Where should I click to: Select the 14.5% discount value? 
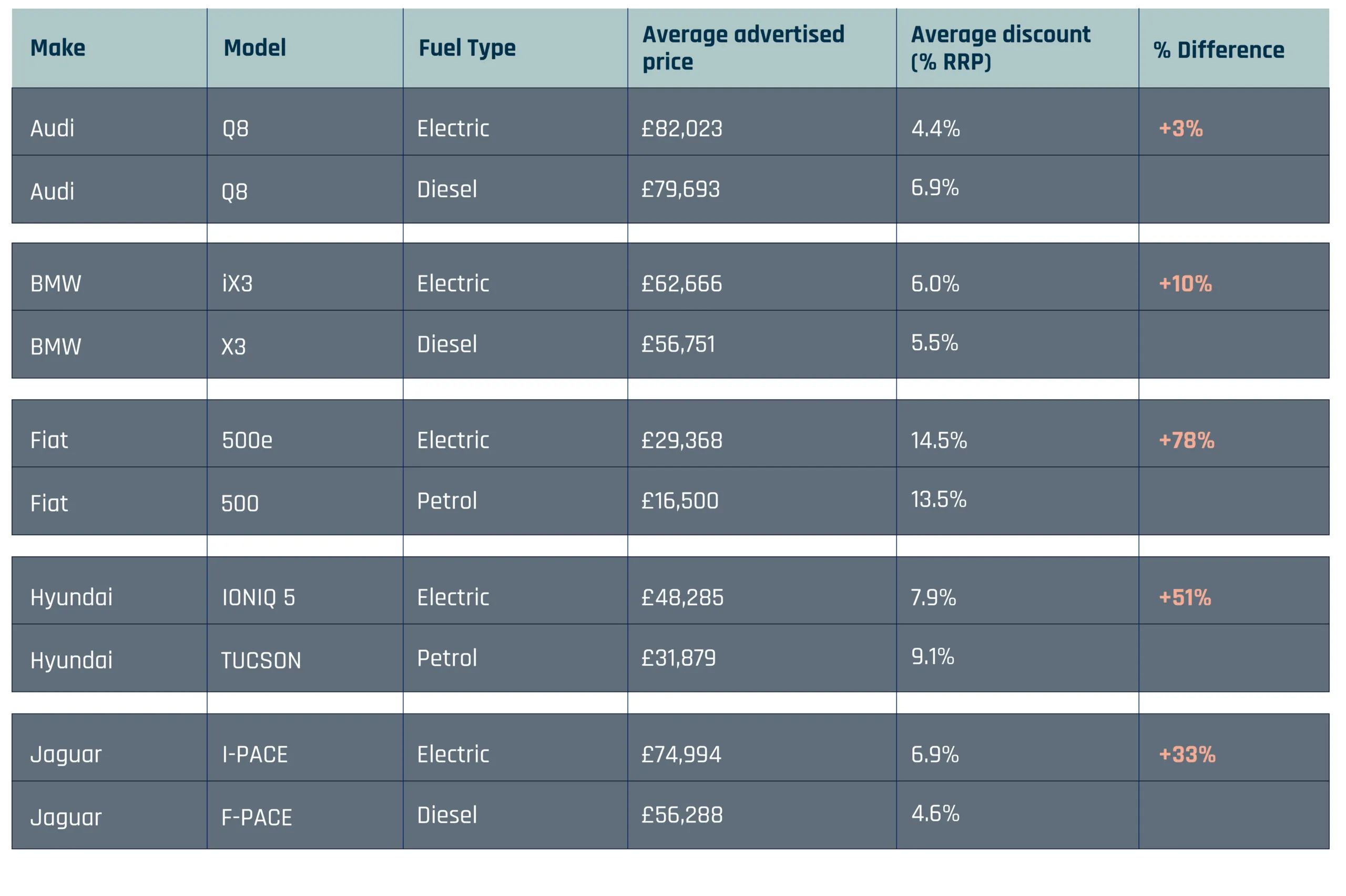pos(939,440)
